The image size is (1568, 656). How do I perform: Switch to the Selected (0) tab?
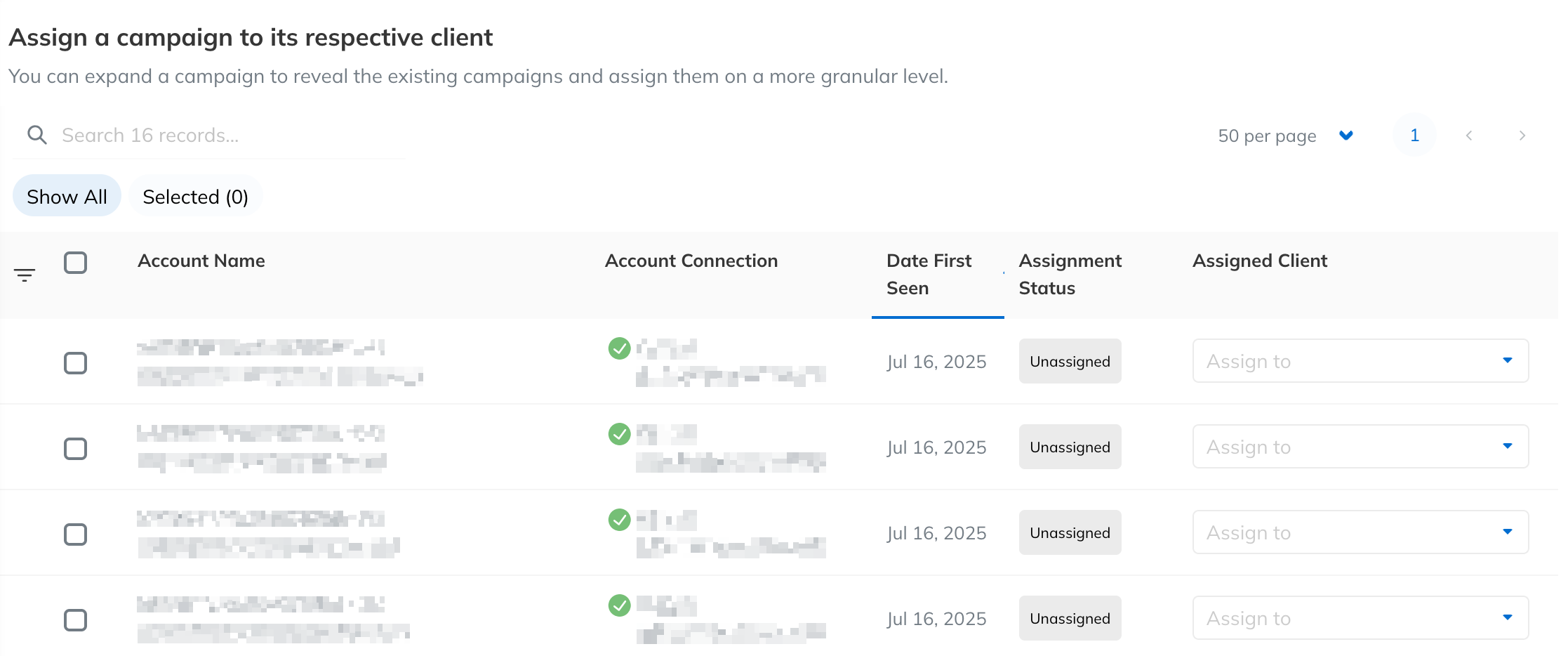196,197
